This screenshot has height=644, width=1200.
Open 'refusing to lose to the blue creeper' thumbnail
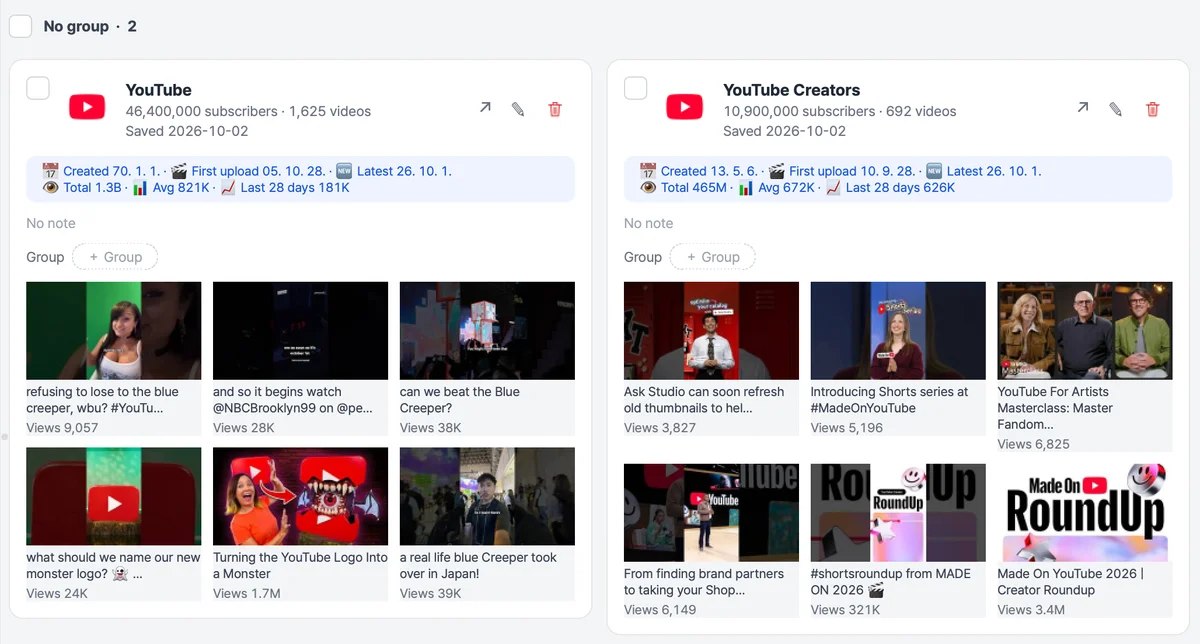[114, 330]
